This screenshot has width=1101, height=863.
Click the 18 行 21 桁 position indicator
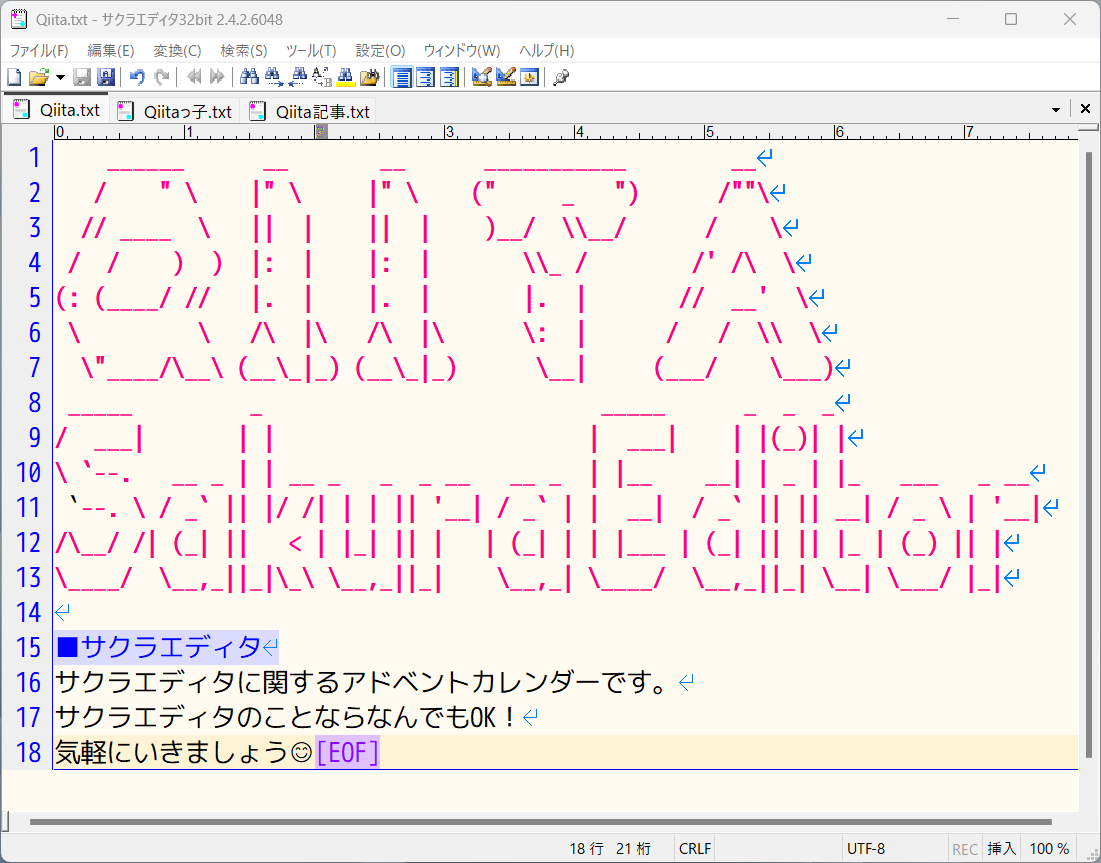(x=609, y=849)
